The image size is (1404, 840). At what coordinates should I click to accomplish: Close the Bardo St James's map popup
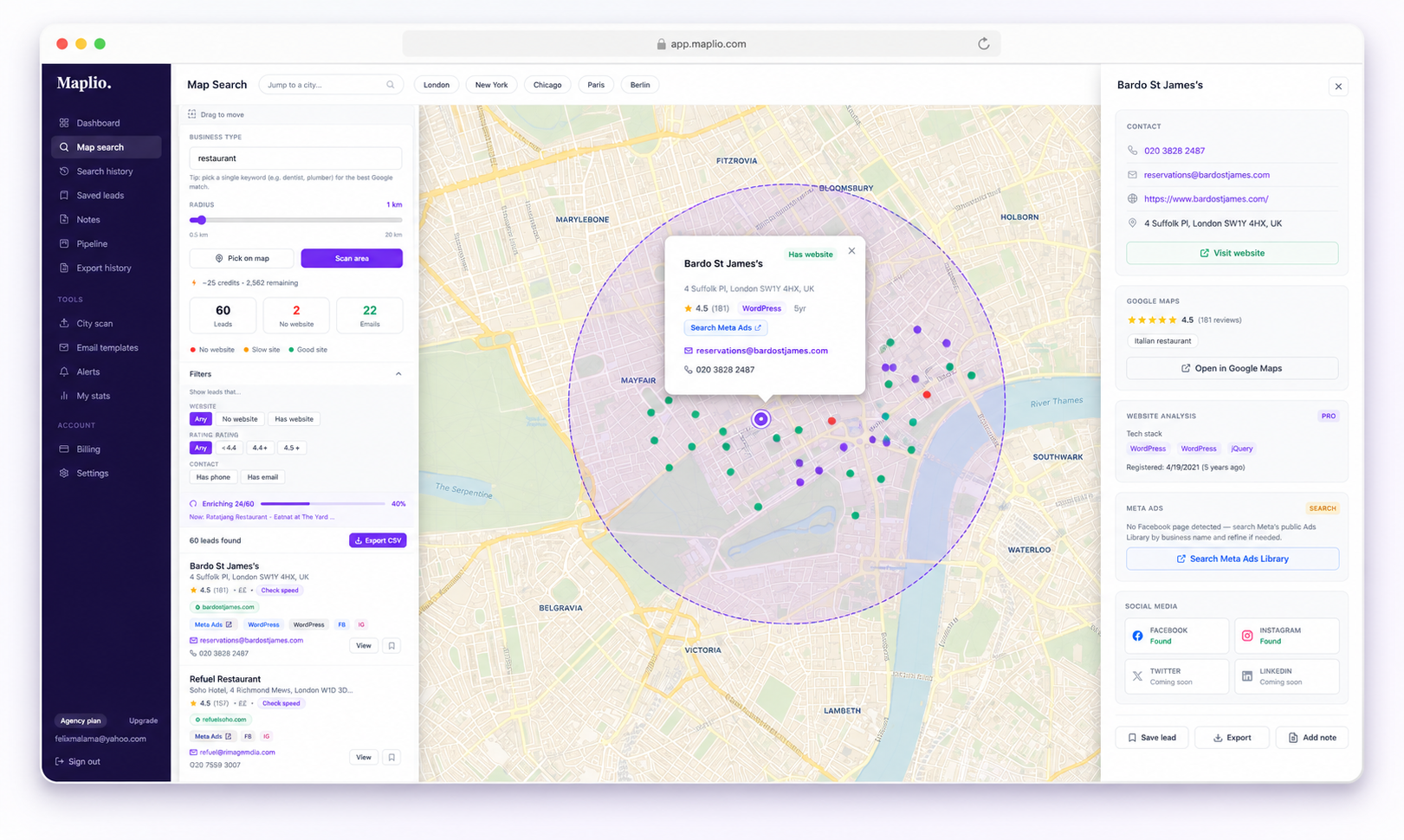click(851, 251)
